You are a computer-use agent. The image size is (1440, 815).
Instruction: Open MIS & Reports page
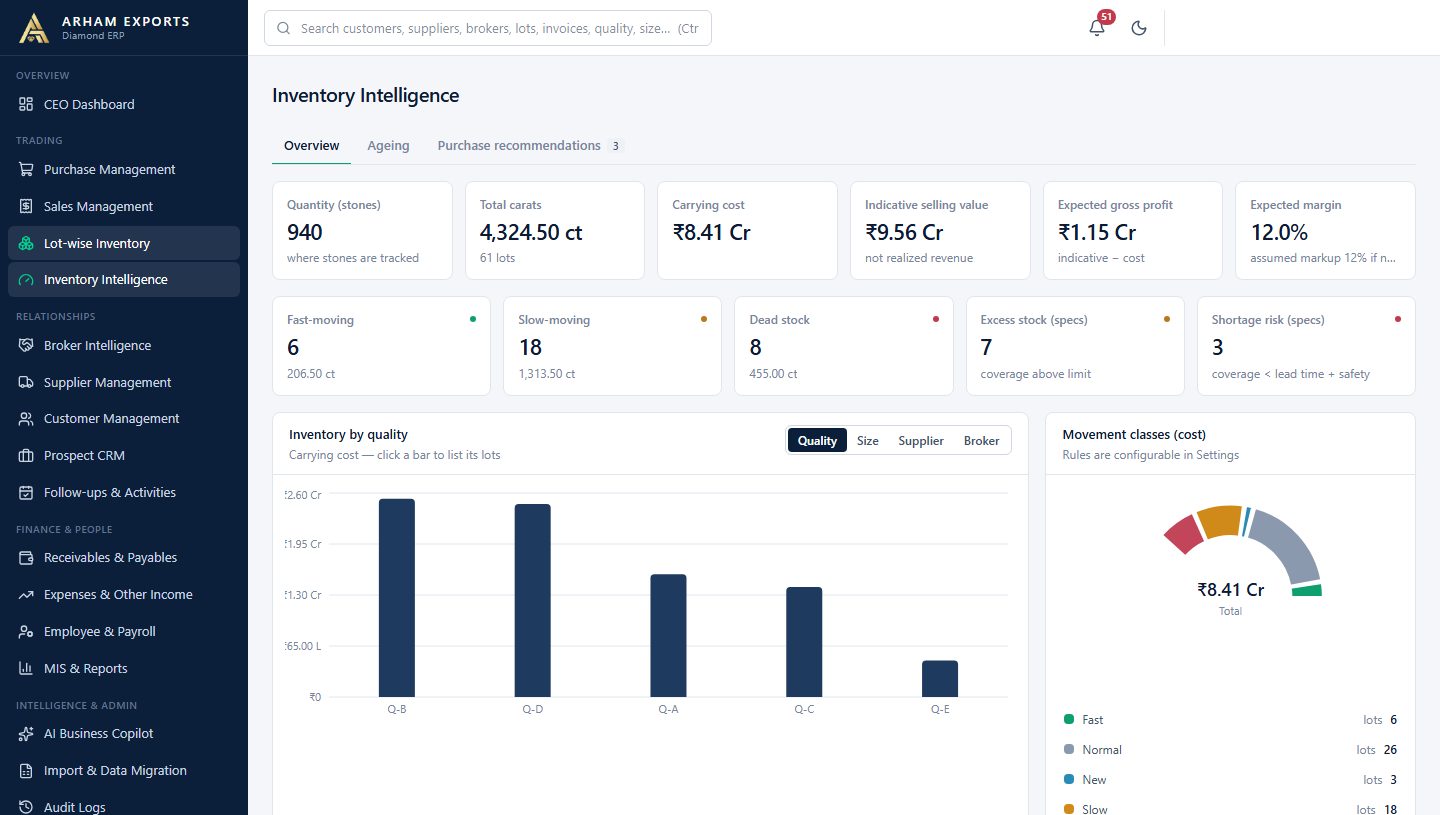124,668
